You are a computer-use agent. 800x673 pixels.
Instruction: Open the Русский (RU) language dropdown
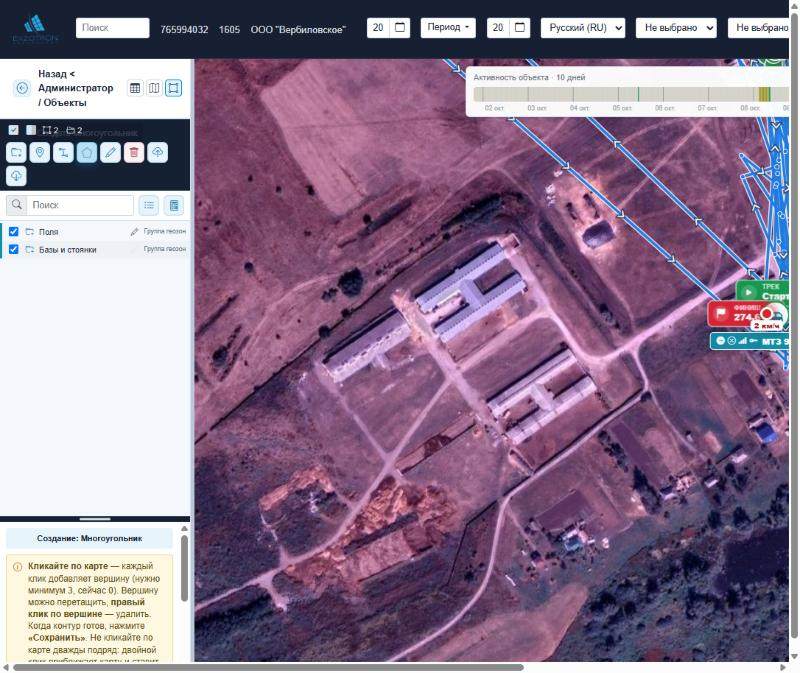583,28
